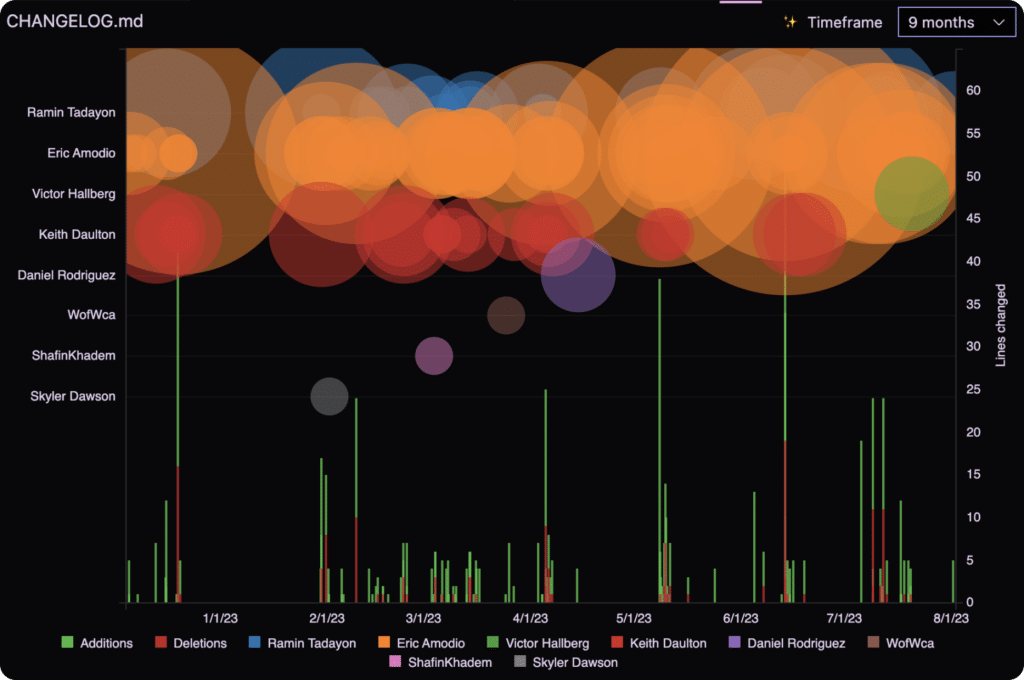Click the blue Ramin Tadayon legend swatch
1024x680 pixels.
tap(254, 643)
